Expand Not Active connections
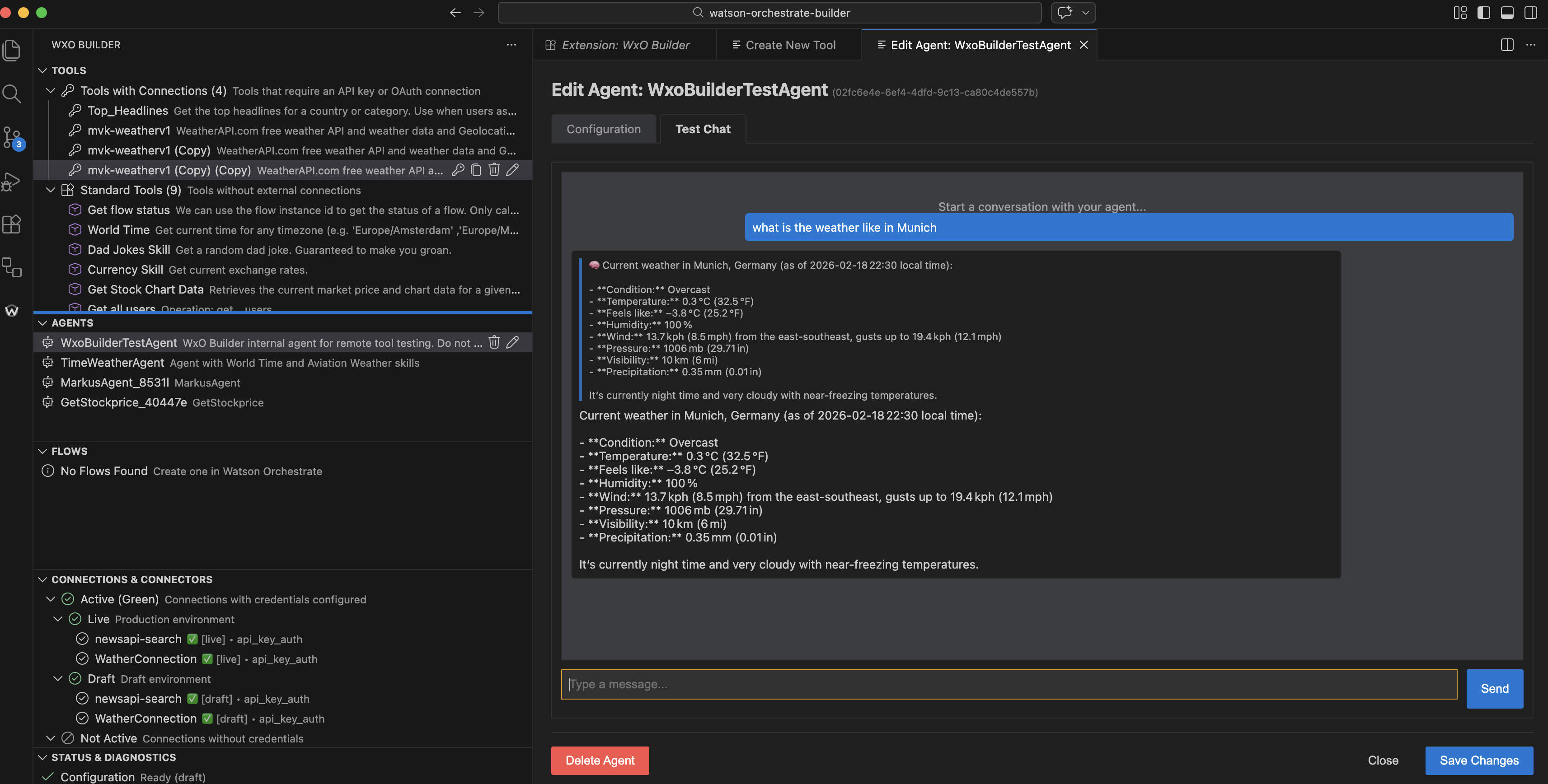The width and height of the screenshot is (1548, 784). [x=51, y=738]
